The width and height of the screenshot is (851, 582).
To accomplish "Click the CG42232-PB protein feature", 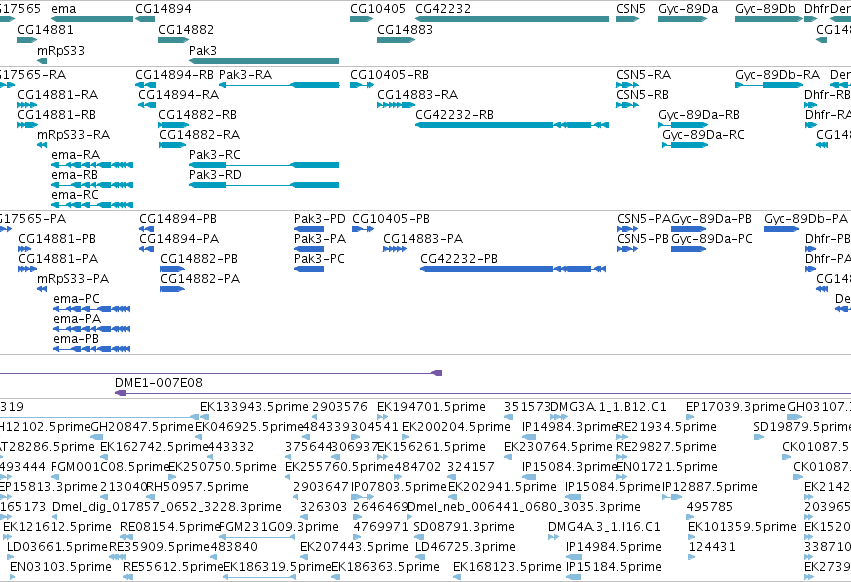I will [x=513, y=269].
